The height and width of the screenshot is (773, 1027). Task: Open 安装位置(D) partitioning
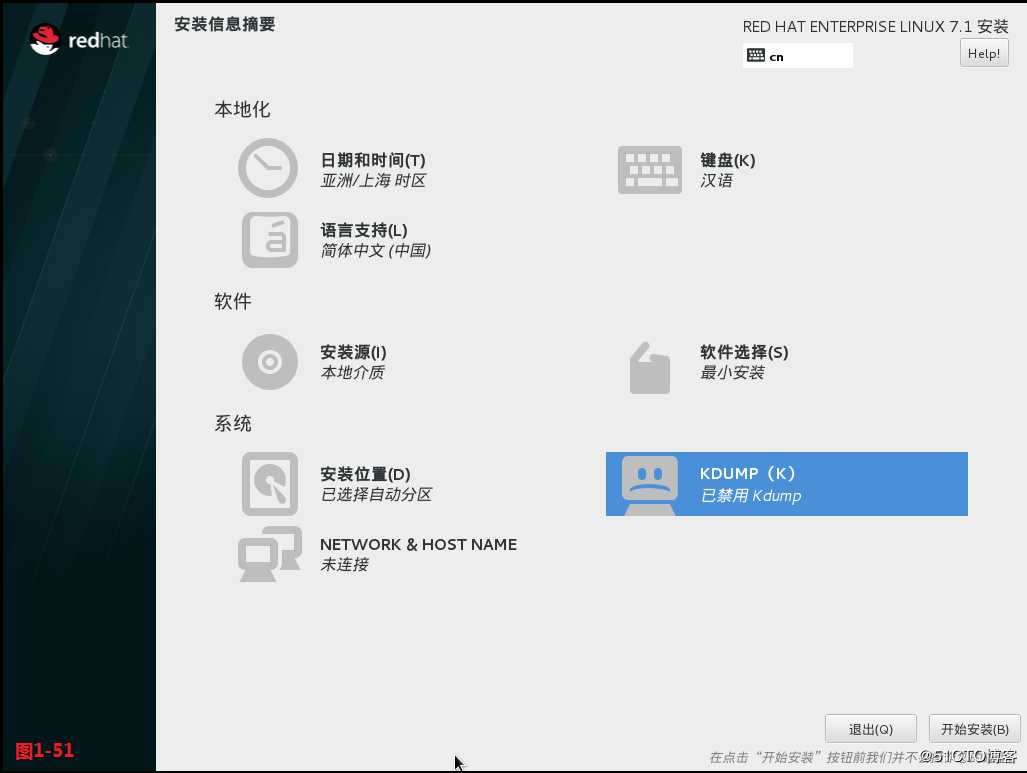365,474
